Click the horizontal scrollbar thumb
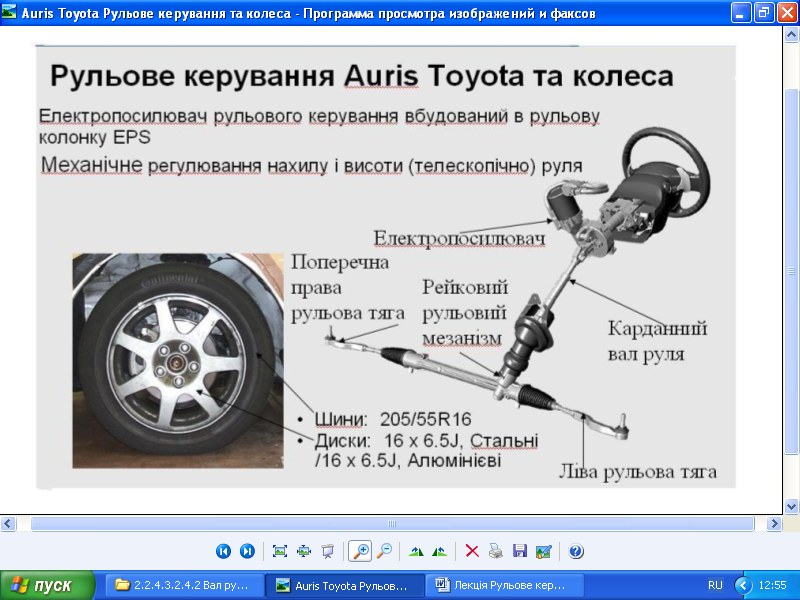This screenshot has width=800, height=600. click(x=392, y=523)
